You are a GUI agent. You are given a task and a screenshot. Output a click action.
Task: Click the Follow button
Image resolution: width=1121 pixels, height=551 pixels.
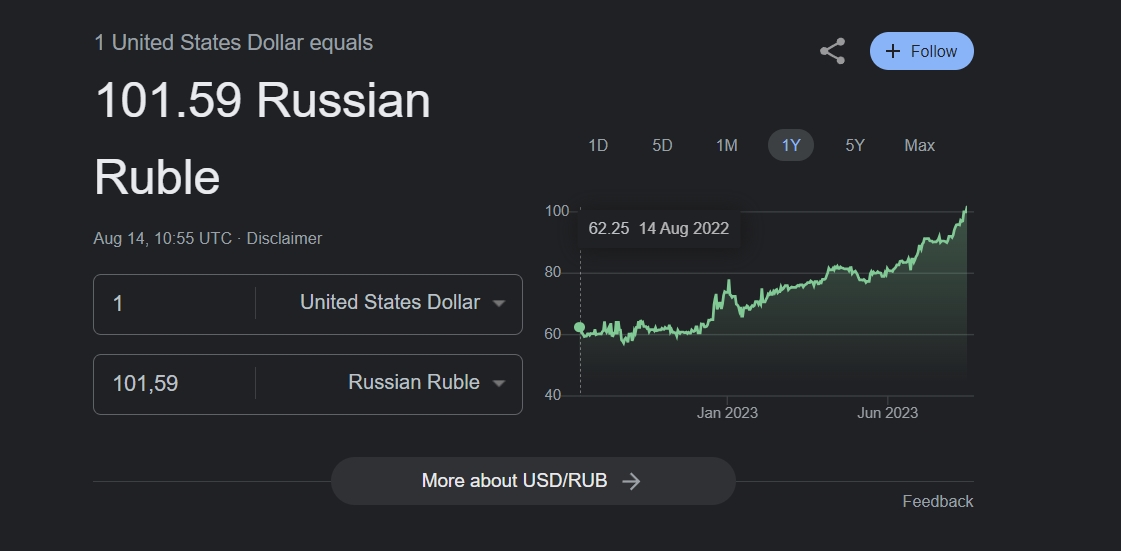(x=921, y=51)
